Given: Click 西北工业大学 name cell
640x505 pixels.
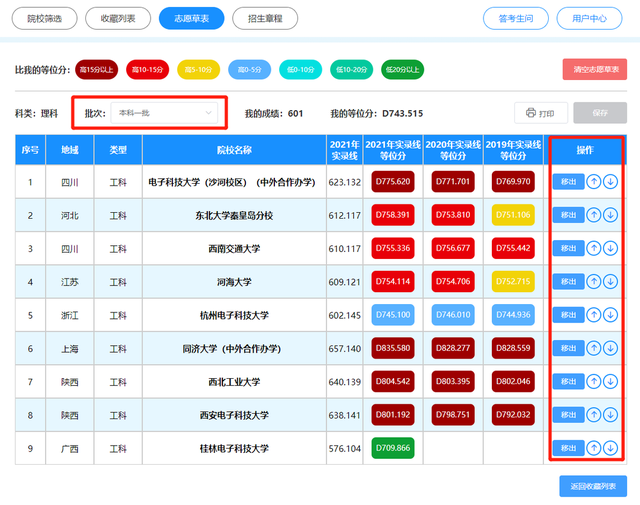Looking at the screenshot, I should (x=234, y=381).
